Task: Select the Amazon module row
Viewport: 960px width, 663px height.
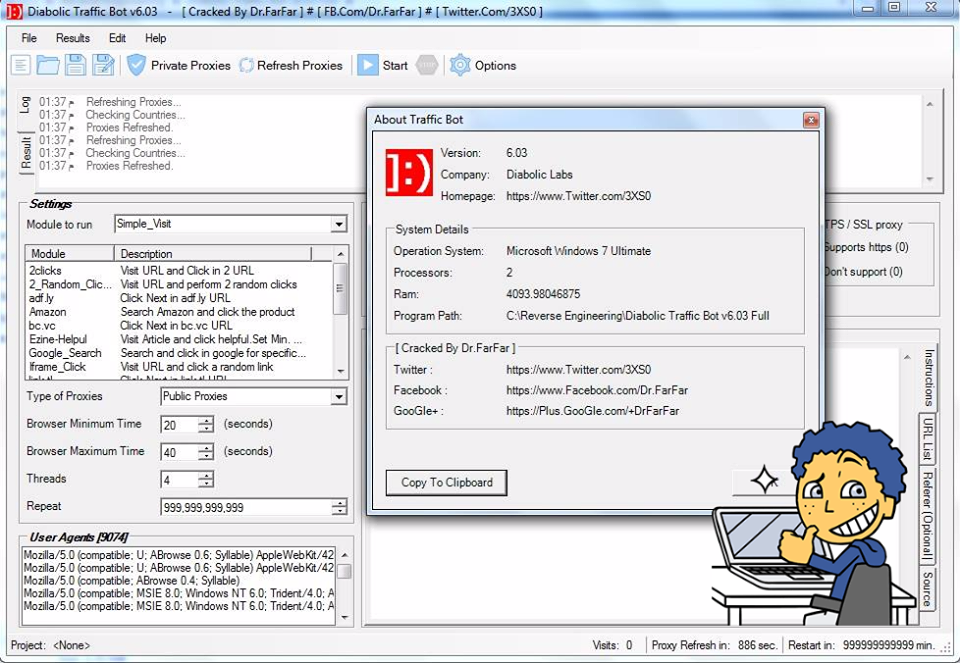Action: 179,312
